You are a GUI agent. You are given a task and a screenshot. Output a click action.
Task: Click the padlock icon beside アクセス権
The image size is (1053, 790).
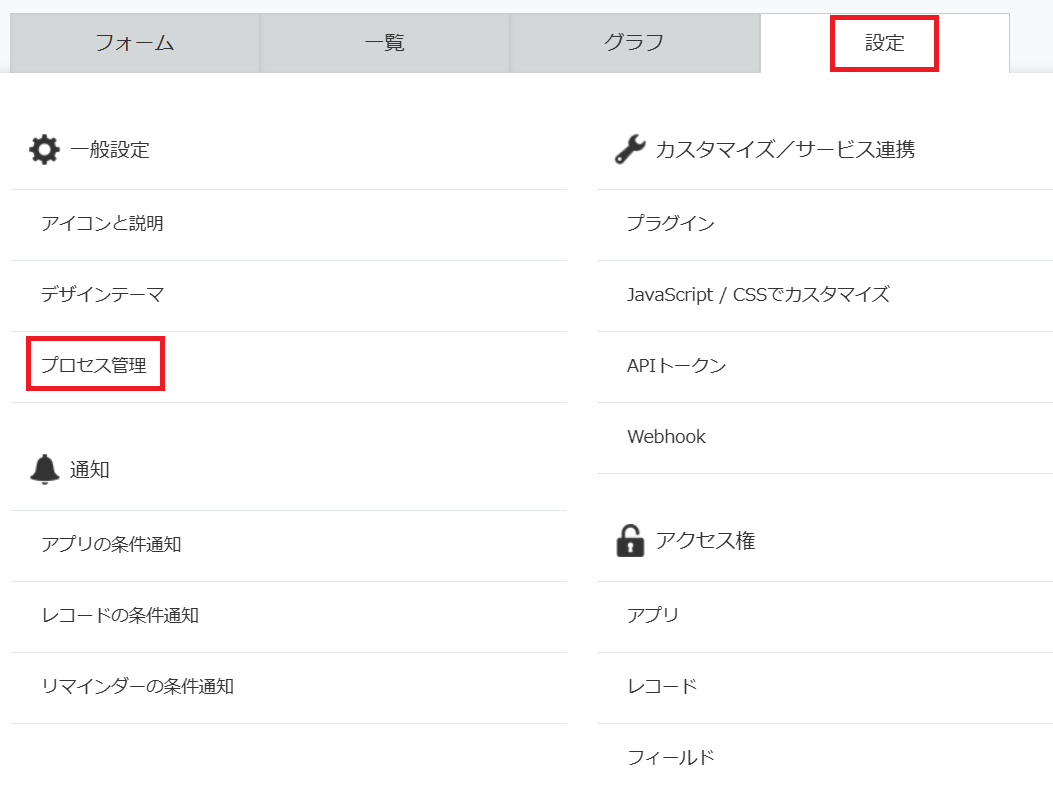point(630,541)
